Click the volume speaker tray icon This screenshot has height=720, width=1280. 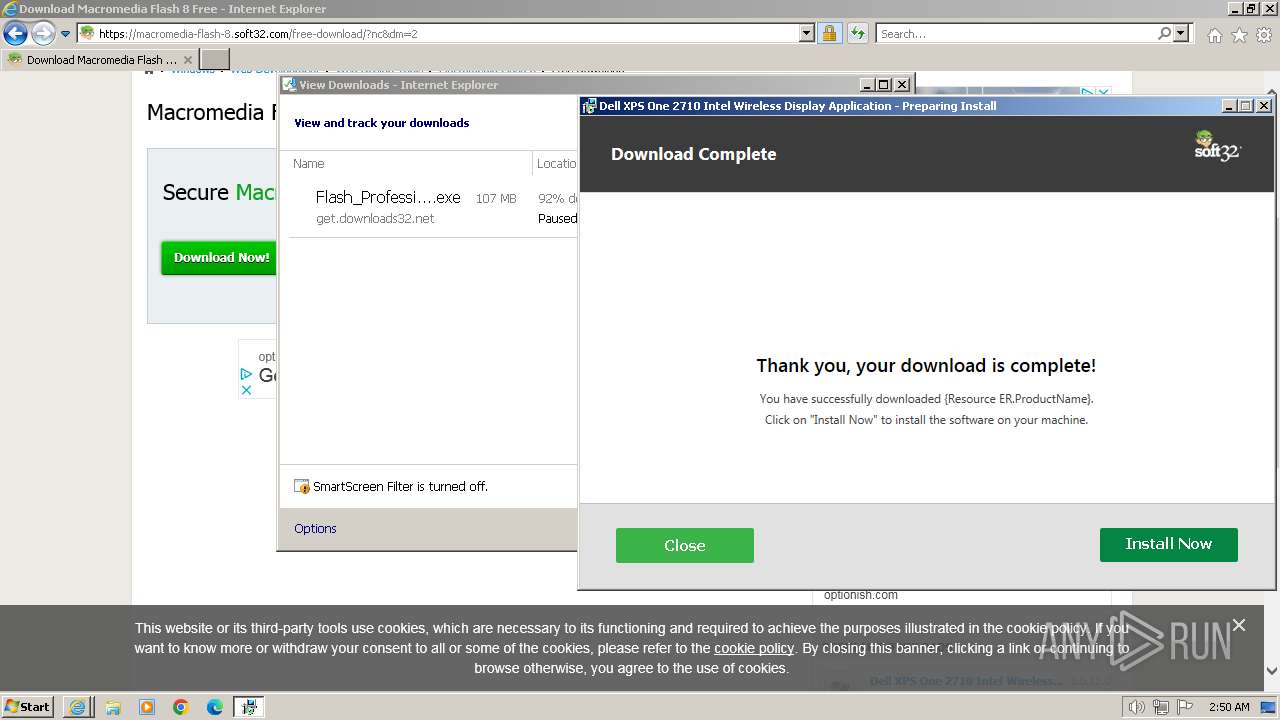[x=1137, y=707]
